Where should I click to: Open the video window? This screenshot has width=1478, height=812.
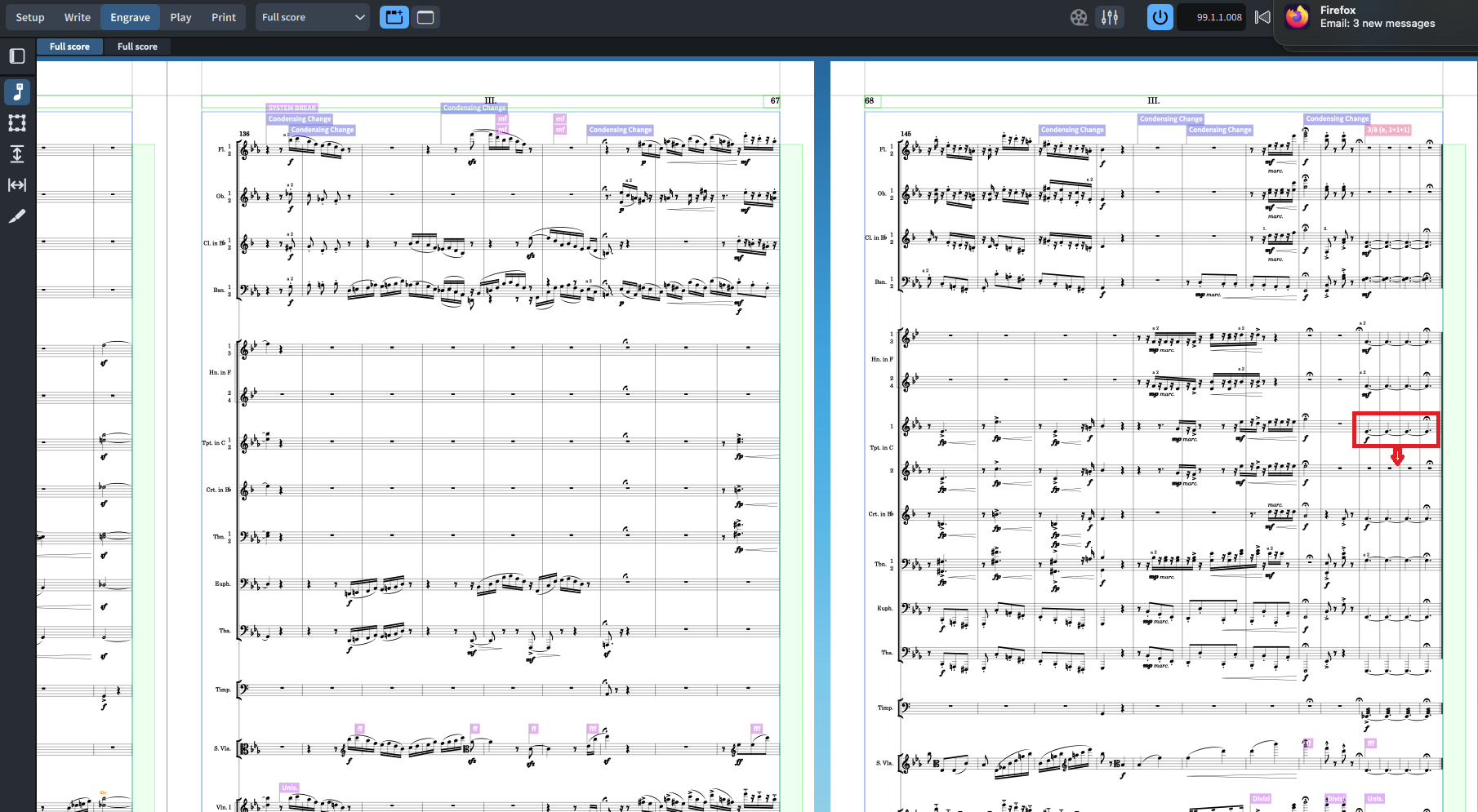(1079, 17)
